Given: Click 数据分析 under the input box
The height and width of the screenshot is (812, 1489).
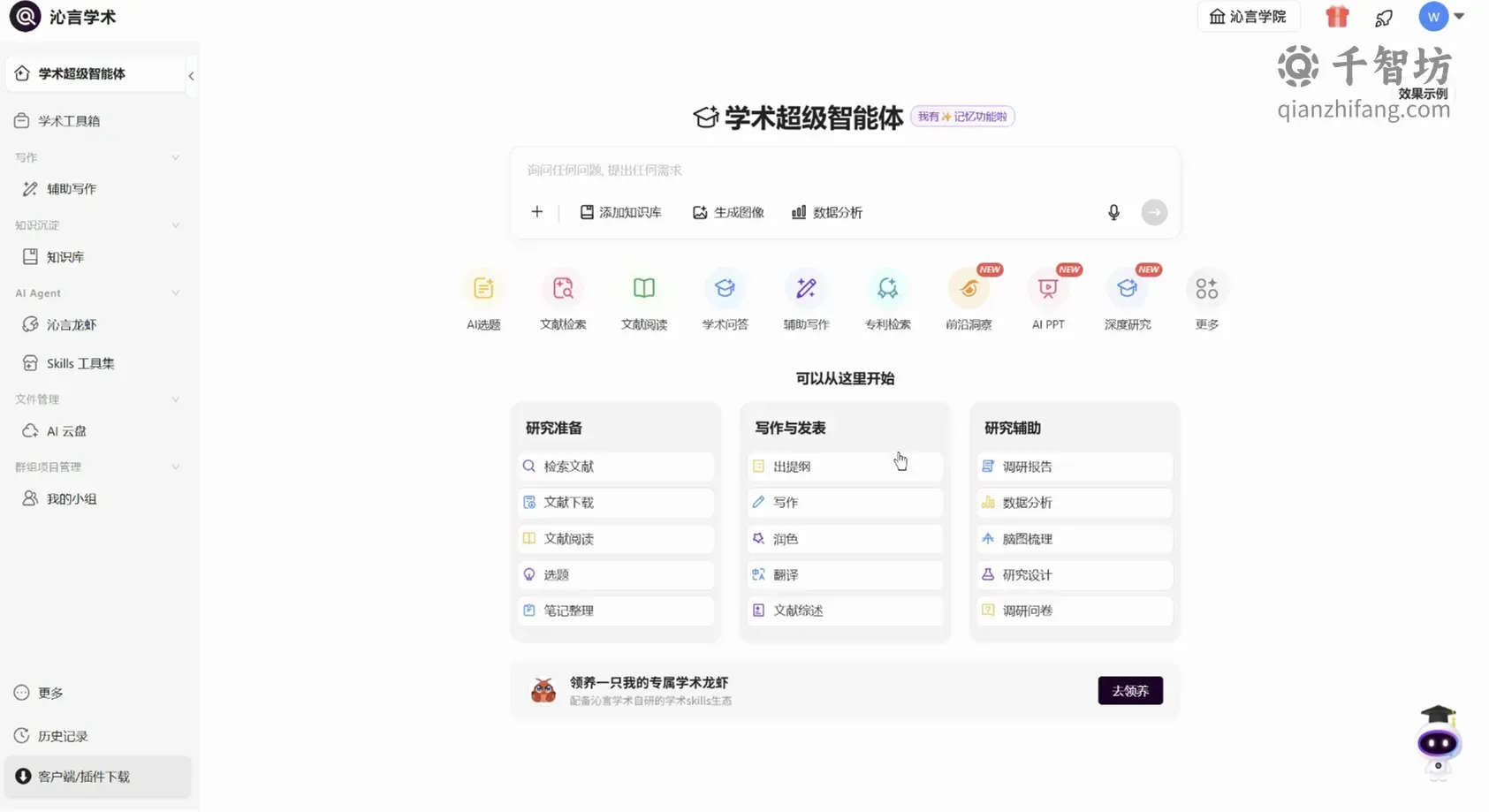Looking at the screenshot, I should tap(827, 212).
